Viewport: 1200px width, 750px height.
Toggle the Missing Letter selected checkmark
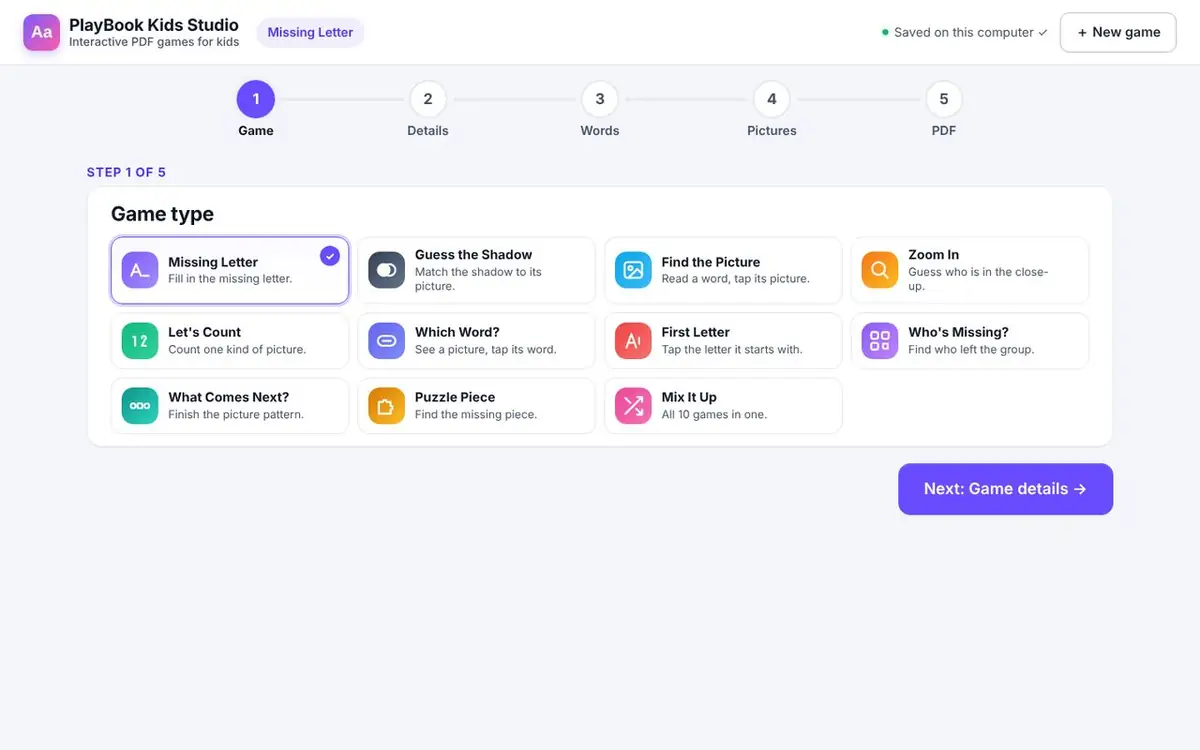pos(330,256)
